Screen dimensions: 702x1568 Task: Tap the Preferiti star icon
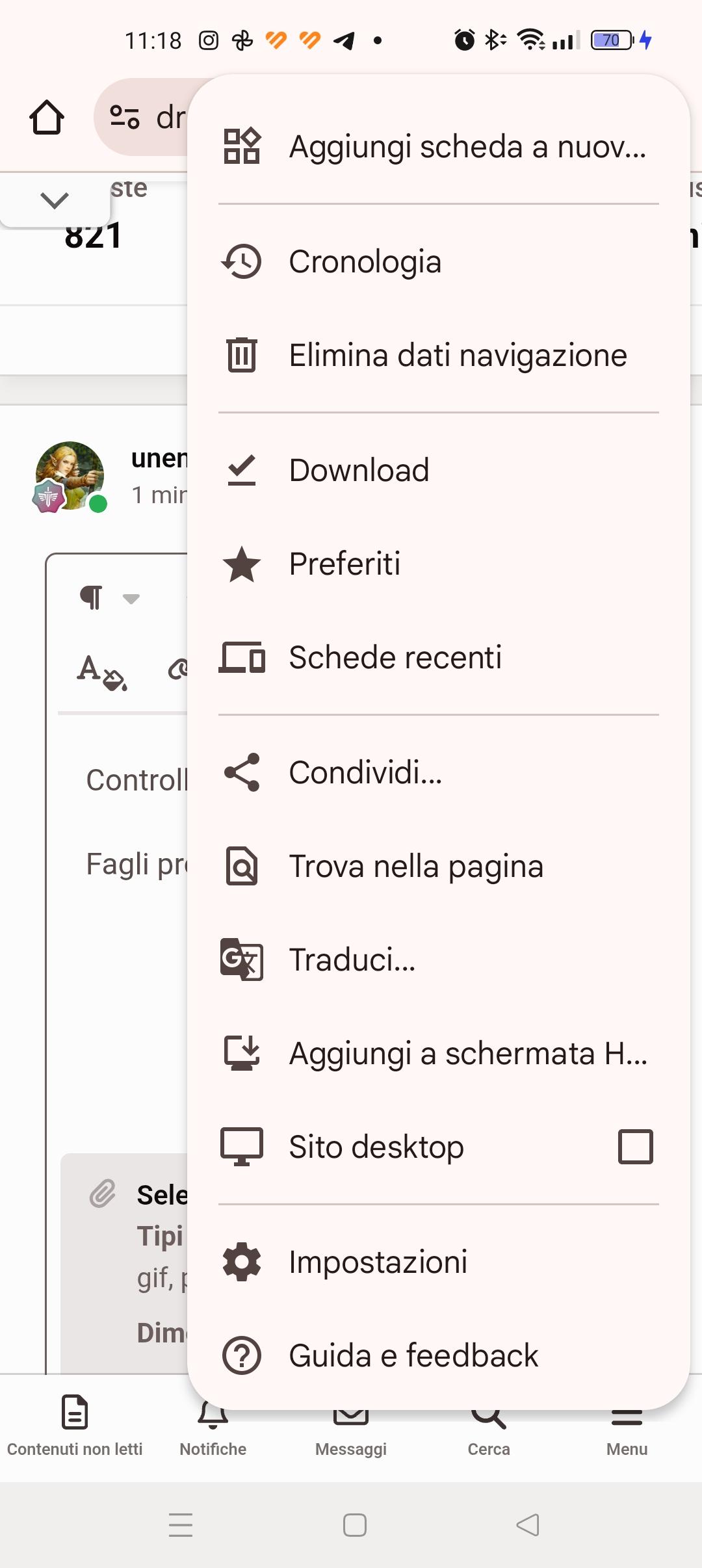(x=242, y=564)
